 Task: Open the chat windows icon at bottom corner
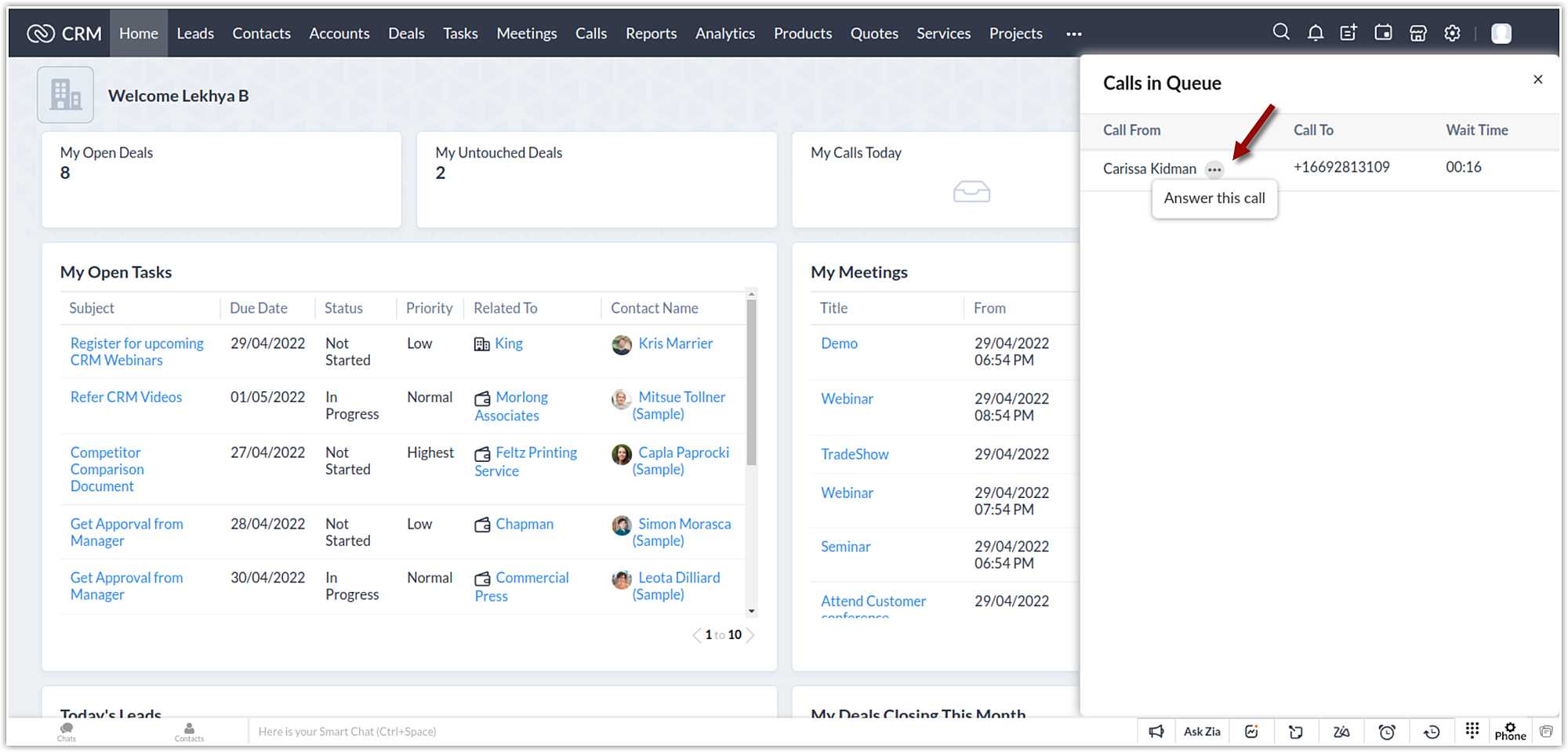tap(1546, 732)
